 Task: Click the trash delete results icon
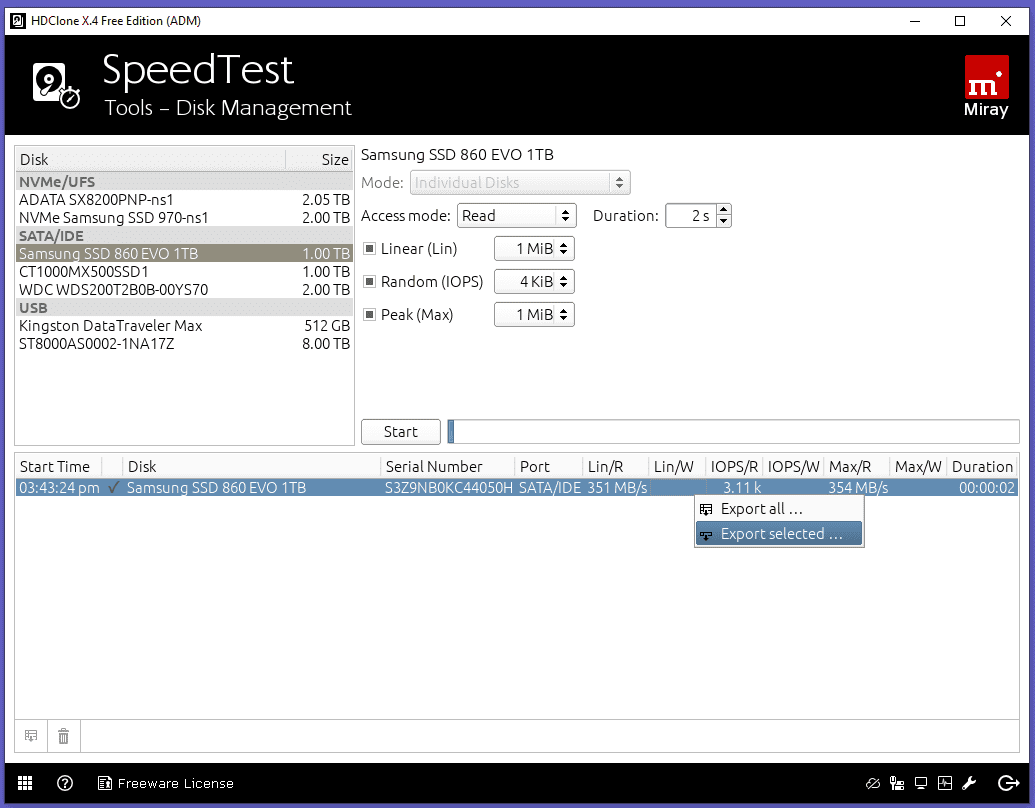point(63,735)
